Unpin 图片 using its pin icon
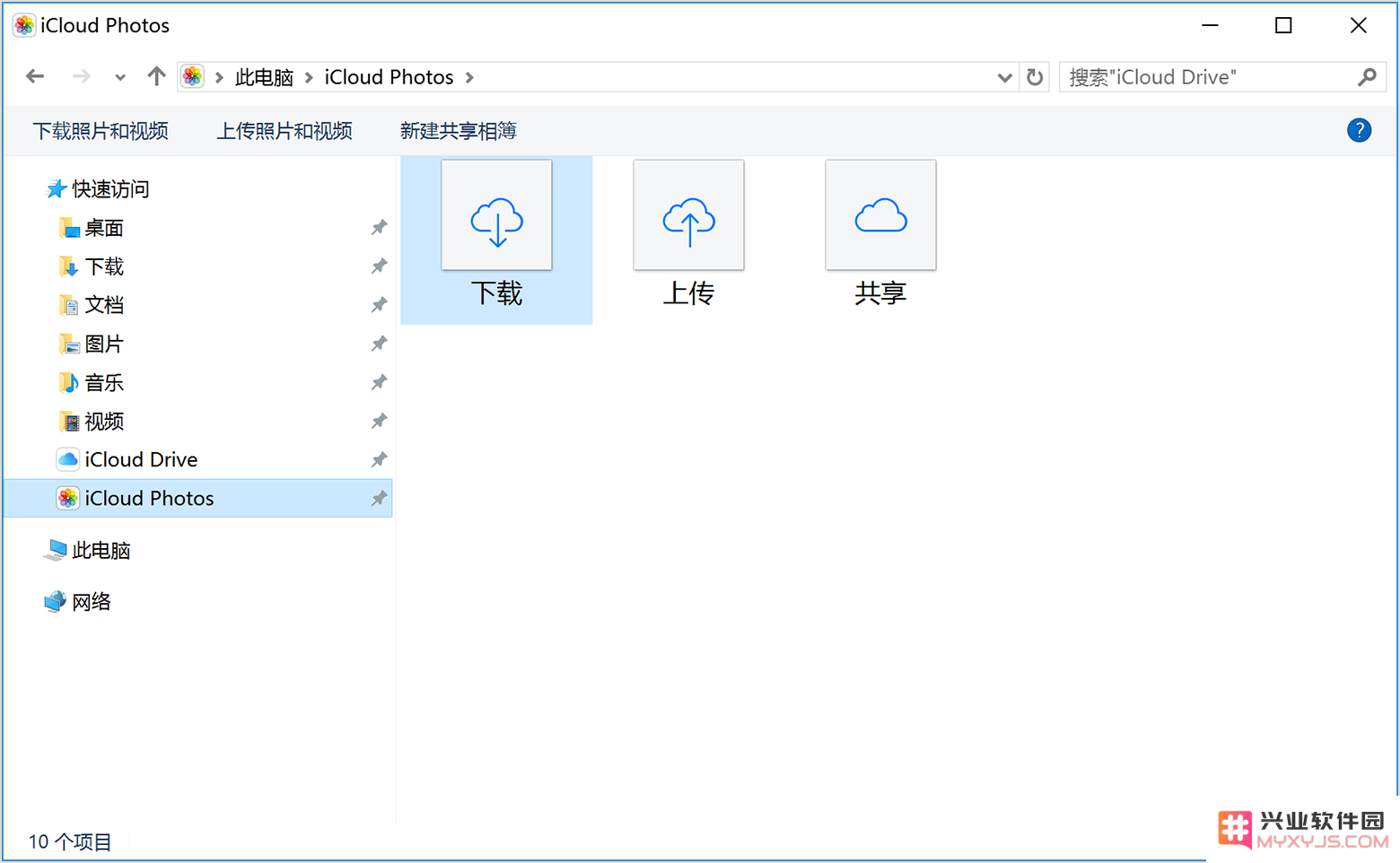 (x=379, y=344)
